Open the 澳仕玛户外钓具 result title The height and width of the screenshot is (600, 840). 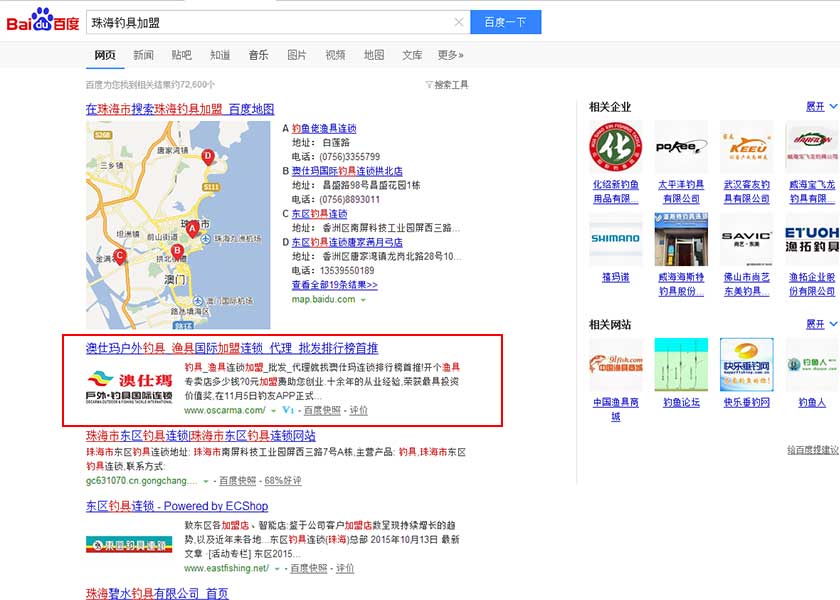tap(232, 348)
